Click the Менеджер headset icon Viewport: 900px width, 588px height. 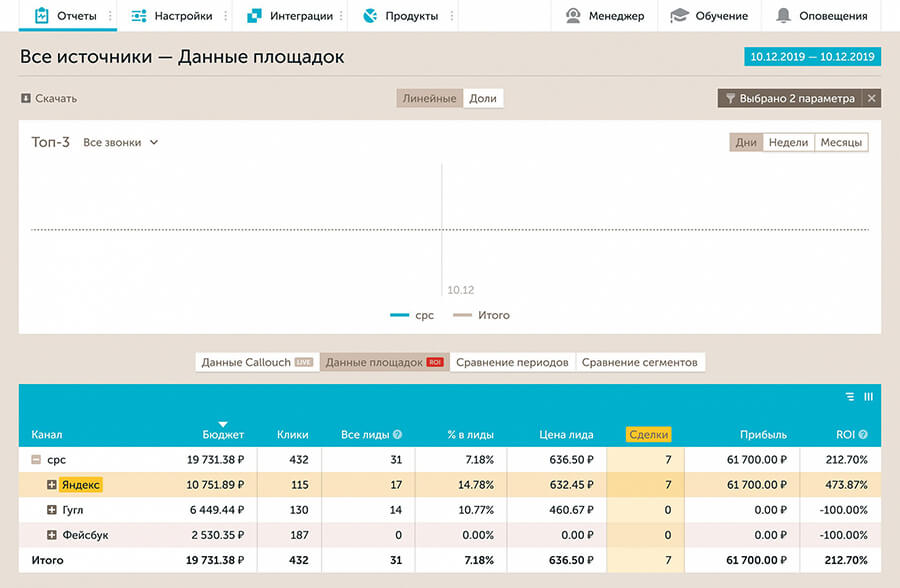pos(572,15)
